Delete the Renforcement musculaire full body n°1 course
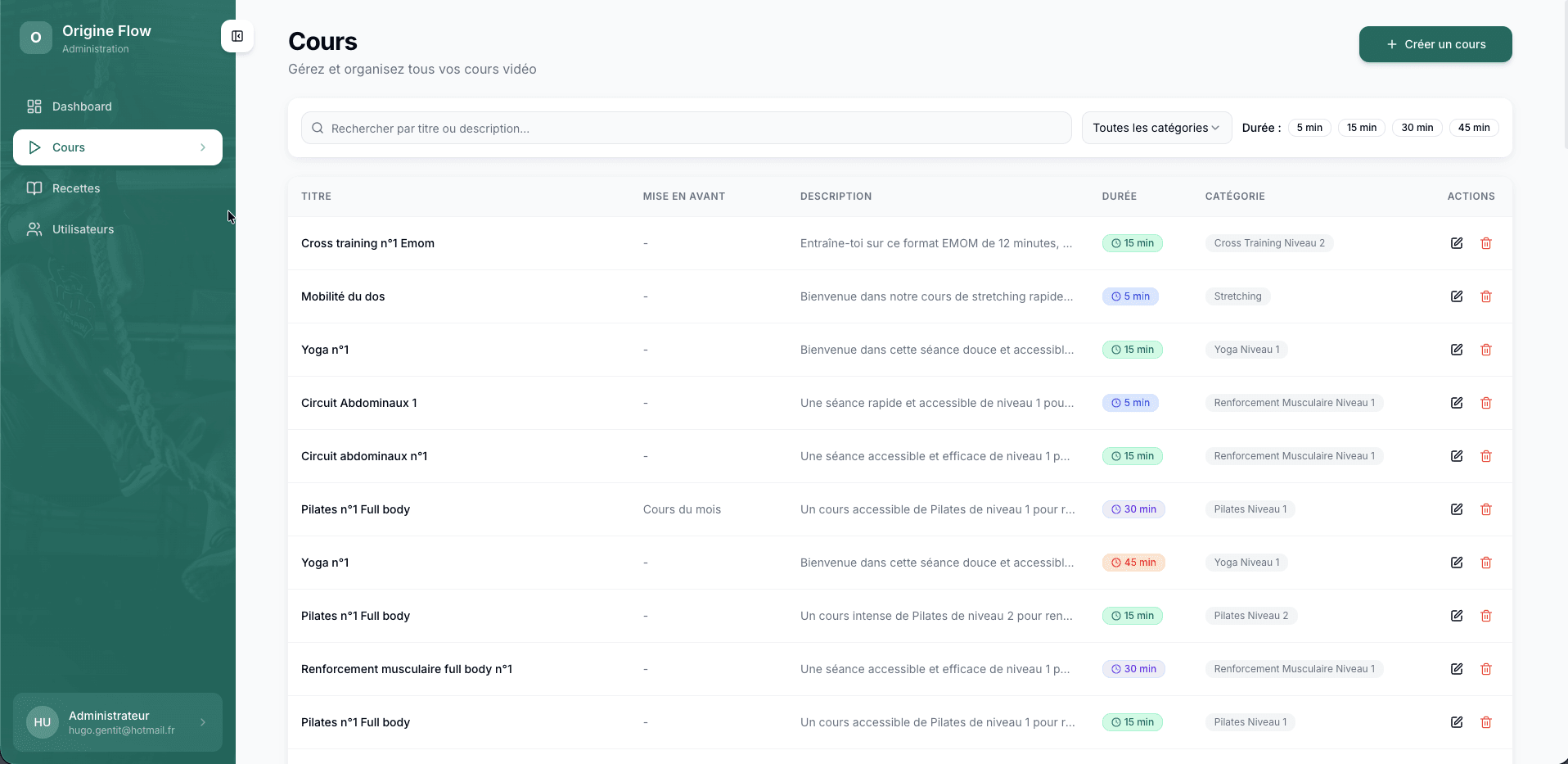The height and width of the screenshot is (764, 1568). 1486,669
